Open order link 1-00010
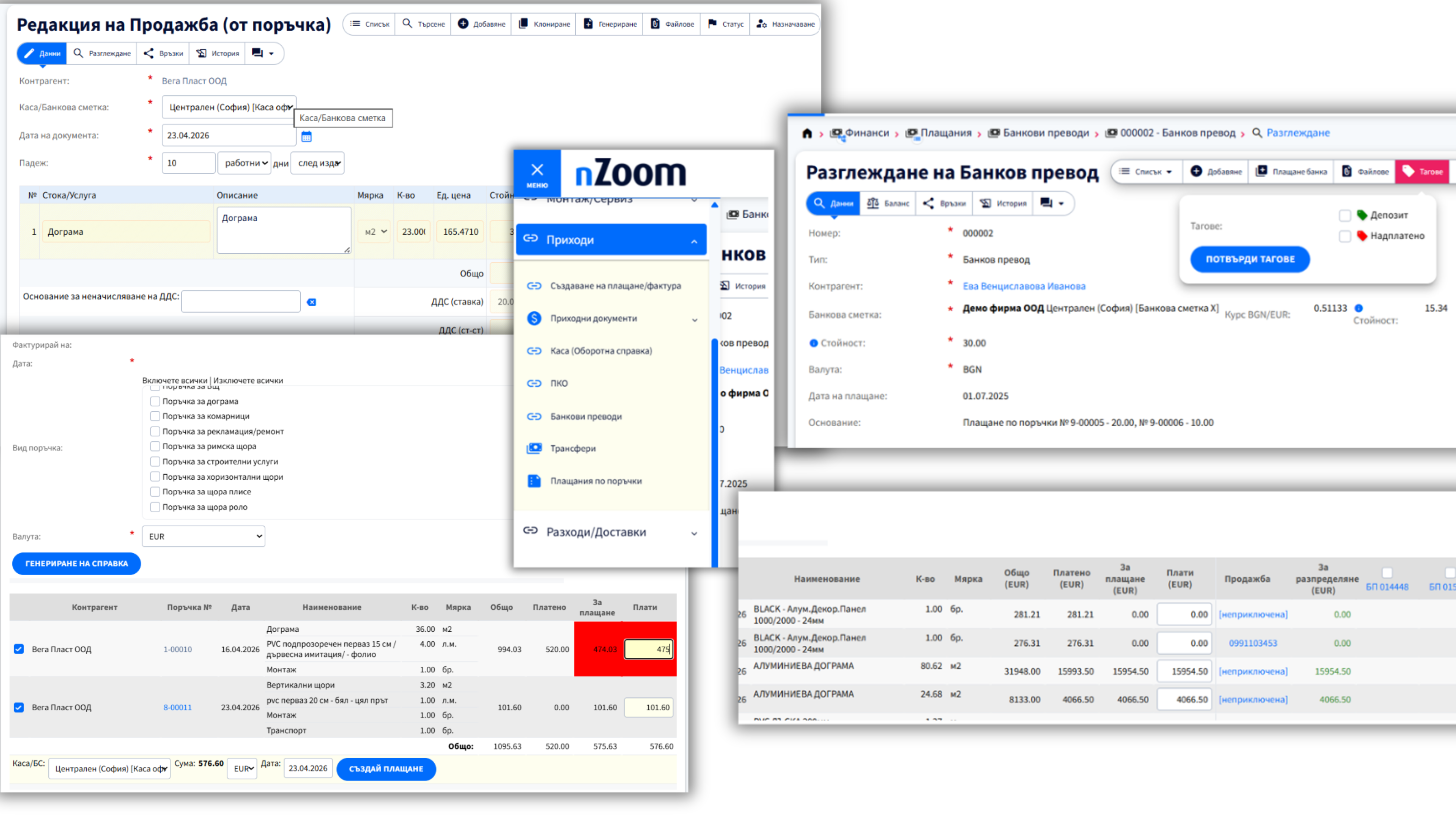 click(177, 649)
